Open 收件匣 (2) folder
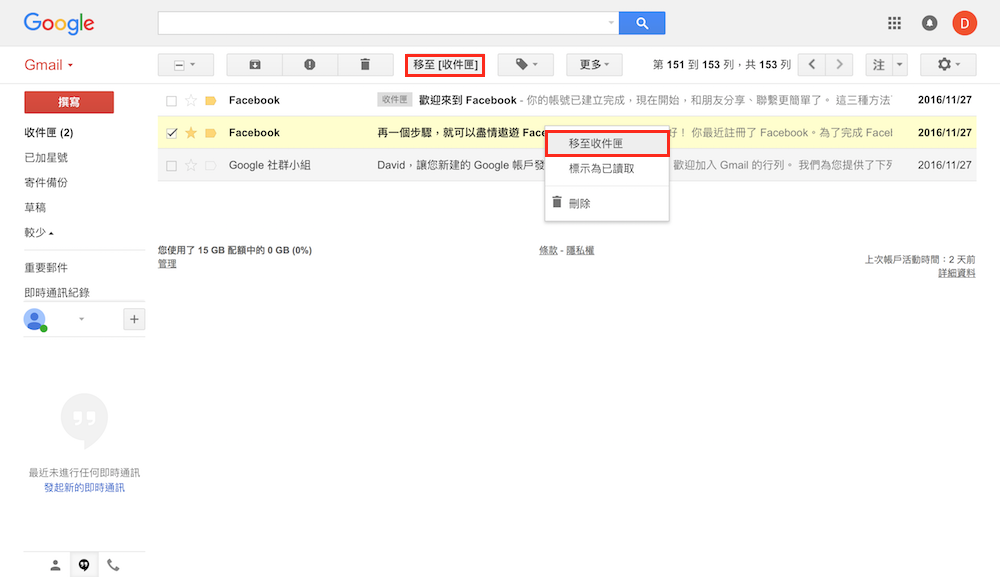This screenshot has width=1000, height=577. pos(48,133)
